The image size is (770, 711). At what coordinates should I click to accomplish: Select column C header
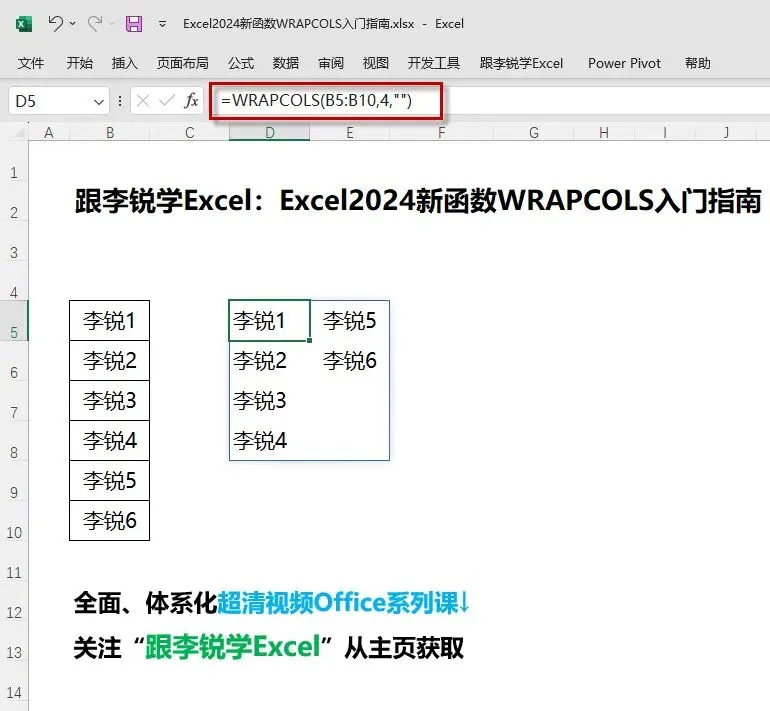[190, 133]
